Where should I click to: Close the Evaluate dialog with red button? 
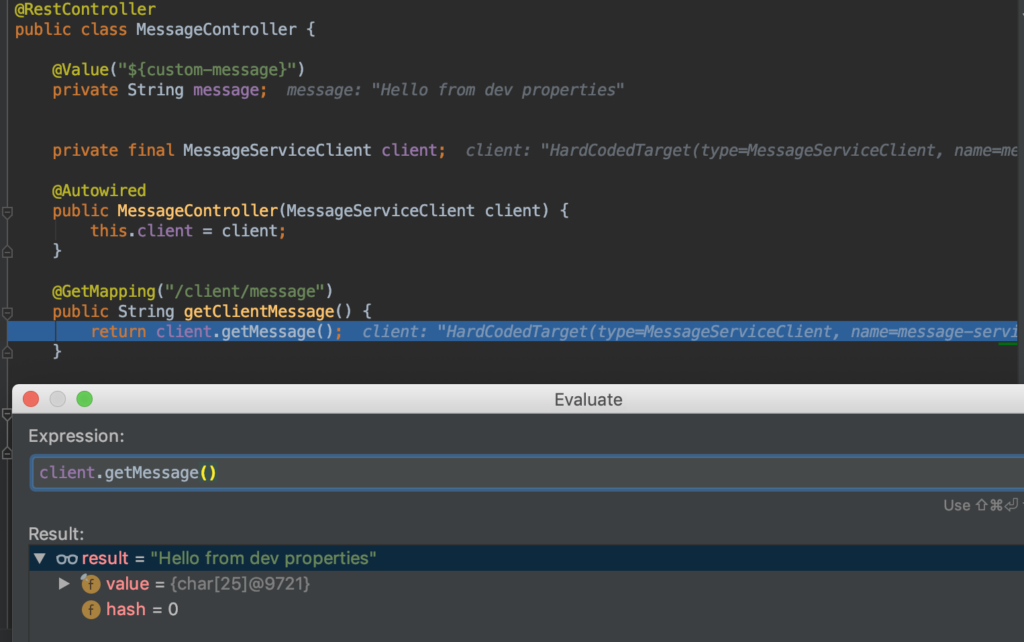pos(31,399)
